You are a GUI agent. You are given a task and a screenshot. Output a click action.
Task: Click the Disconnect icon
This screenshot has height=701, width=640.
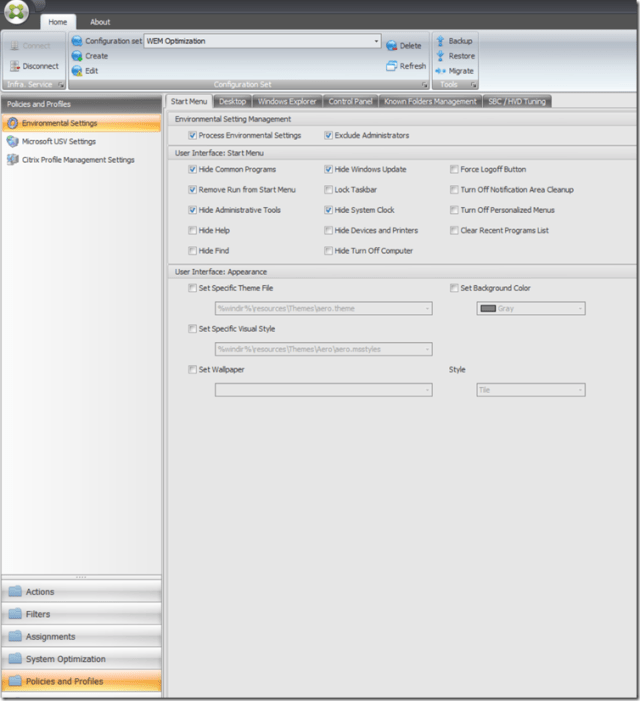tap(15, 66)
